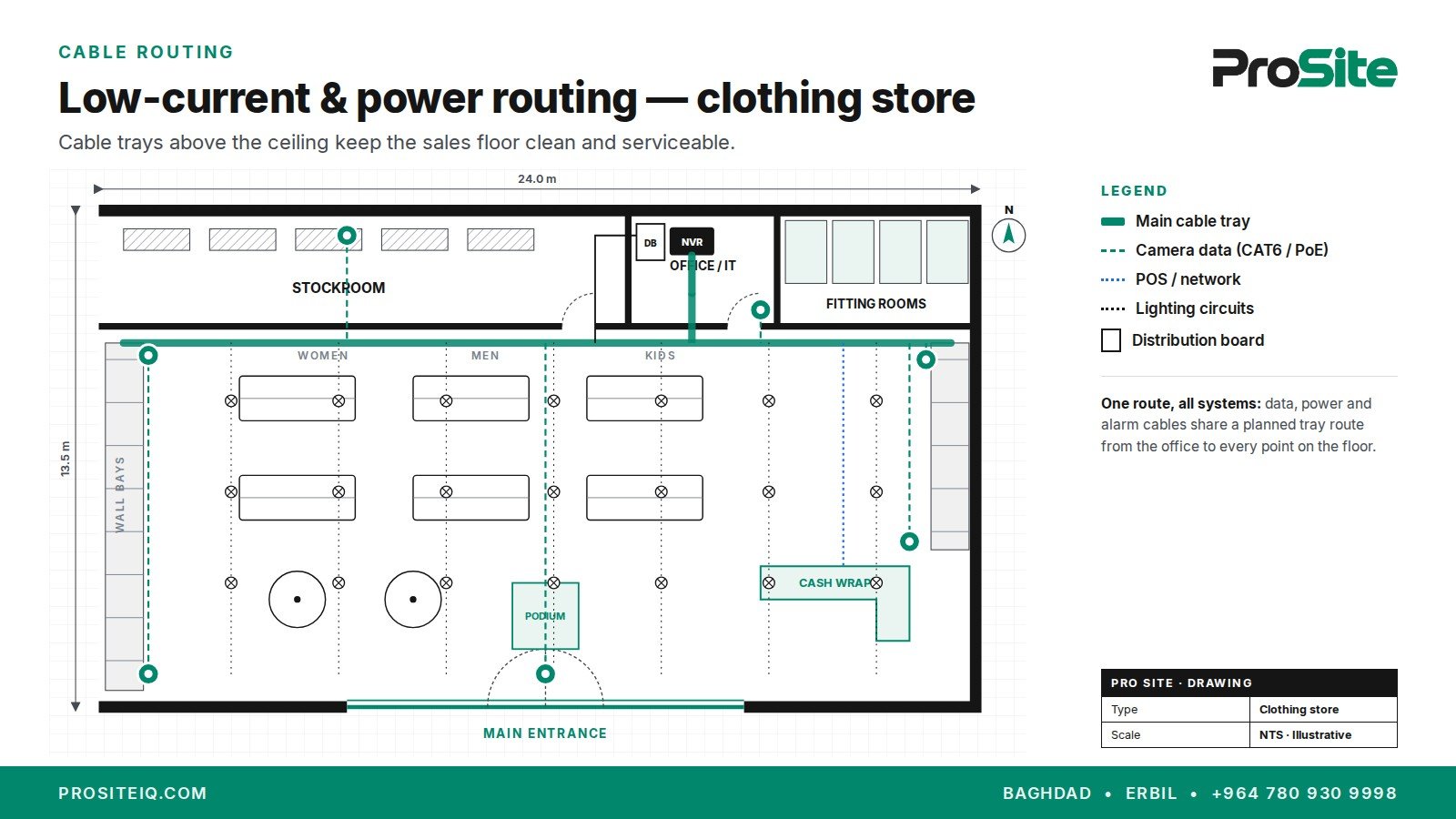Viewport: 1456px width, 819px height.
Task: Click the KIDS section label
Action: [x=661, y=356]
